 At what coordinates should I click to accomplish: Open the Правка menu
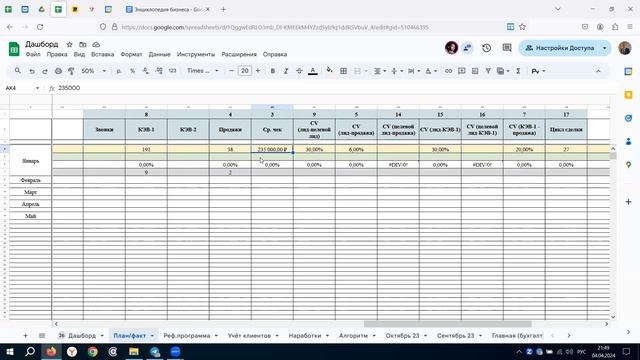pos(57,54)
